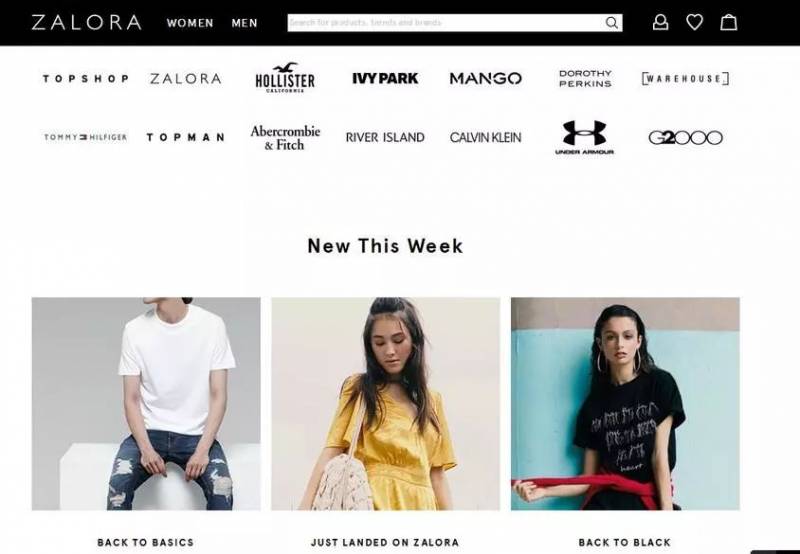Open the shopping bag icon
The image size is (800, 554).
coord(728,22)
